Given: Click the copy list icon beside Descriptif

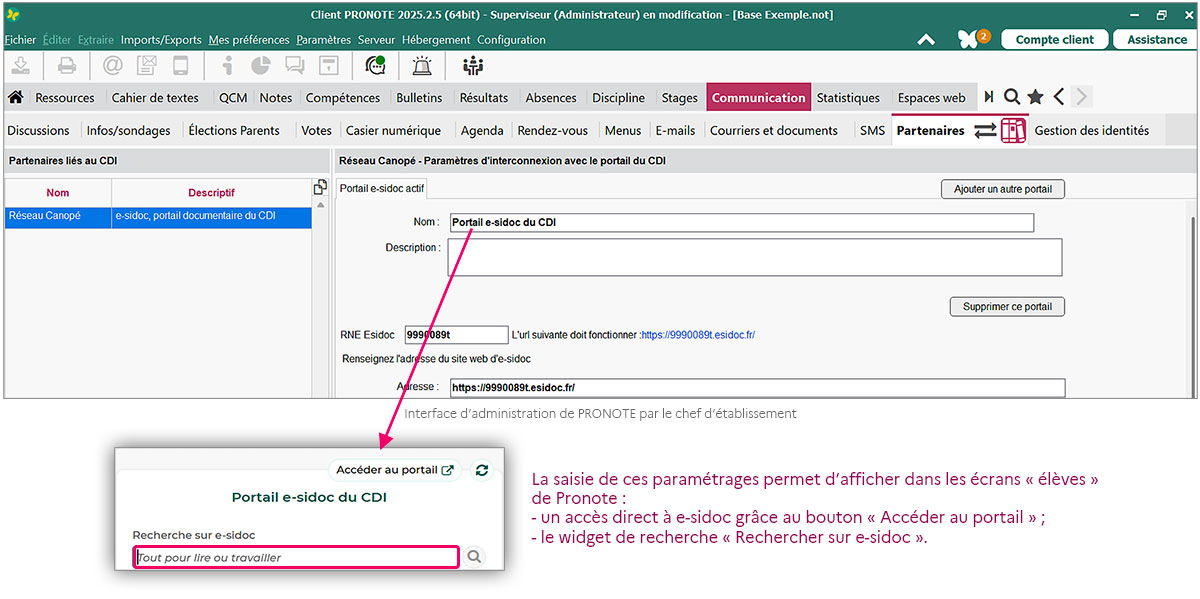Looking at the screenshot, I should coord(320,187).
